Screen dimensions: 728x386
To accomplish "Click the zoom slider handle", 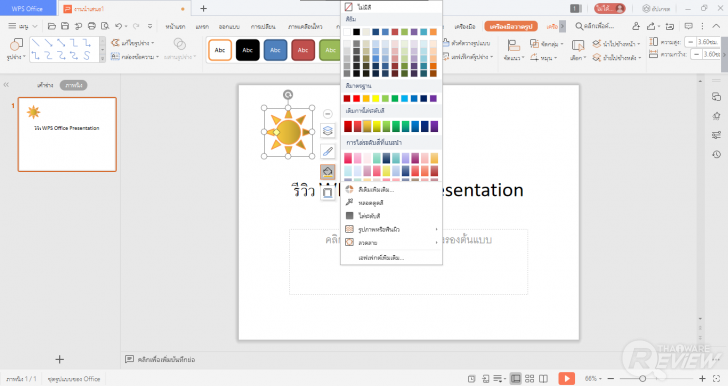I will 642,379.
